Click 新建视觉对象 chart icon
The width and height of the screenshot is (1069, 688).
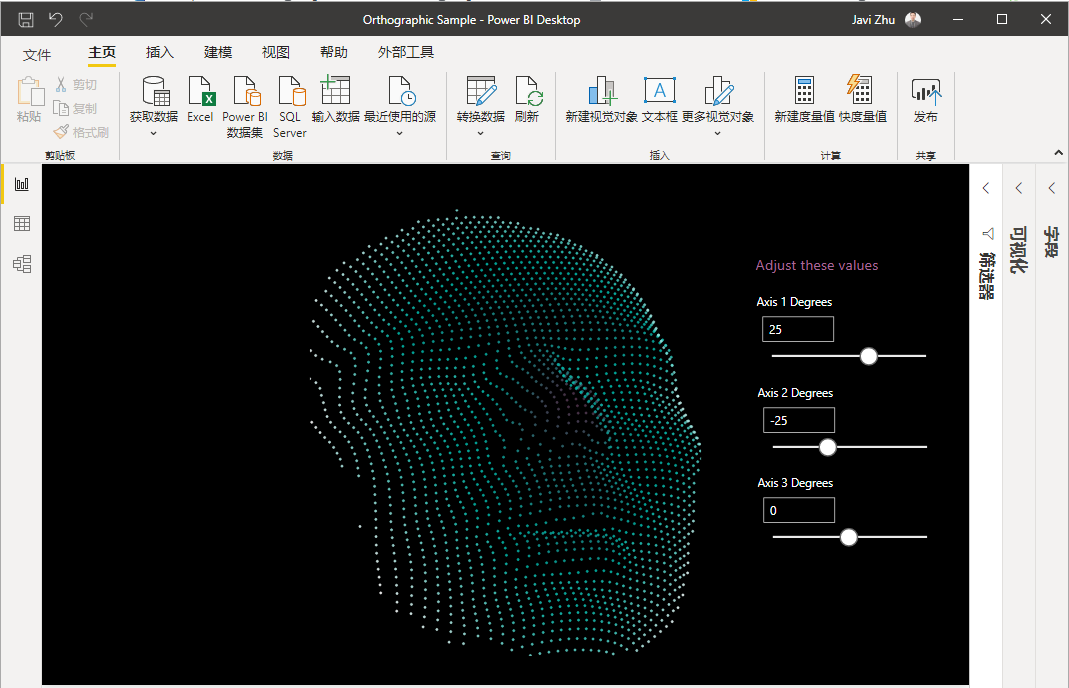(x=601, y=91)
